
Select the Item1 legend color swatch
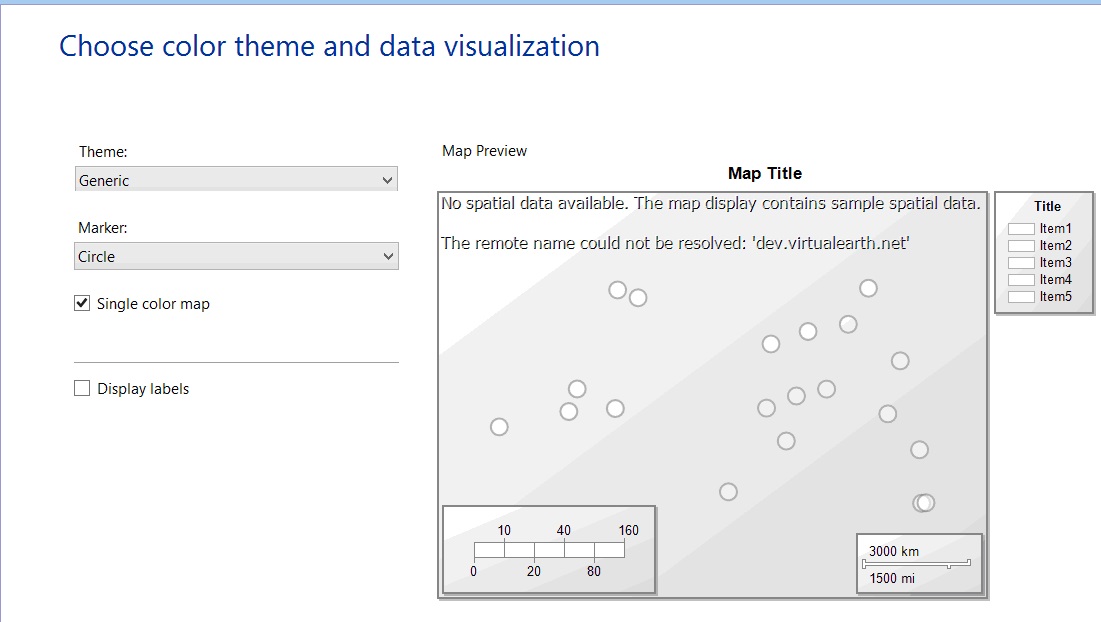[x=1021, y=229]
